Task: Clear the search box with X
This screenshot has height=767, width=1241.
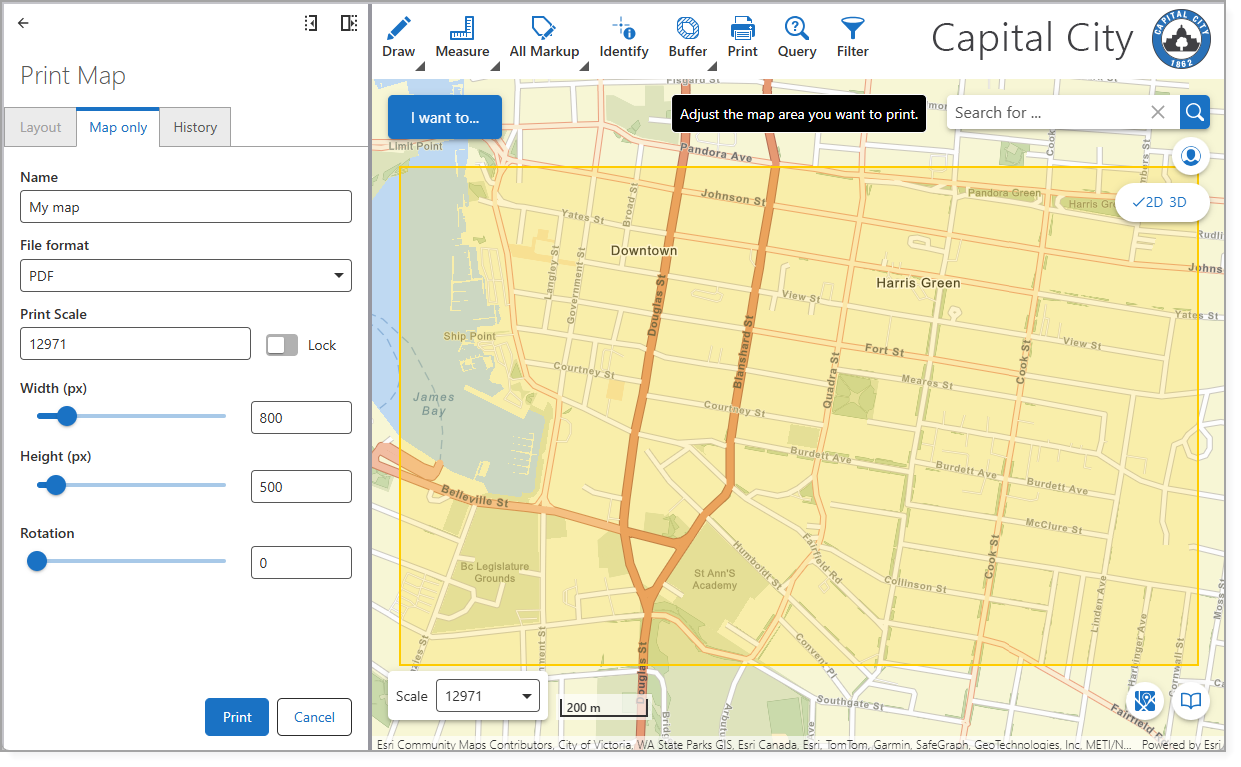Action: click(1158, 112)
